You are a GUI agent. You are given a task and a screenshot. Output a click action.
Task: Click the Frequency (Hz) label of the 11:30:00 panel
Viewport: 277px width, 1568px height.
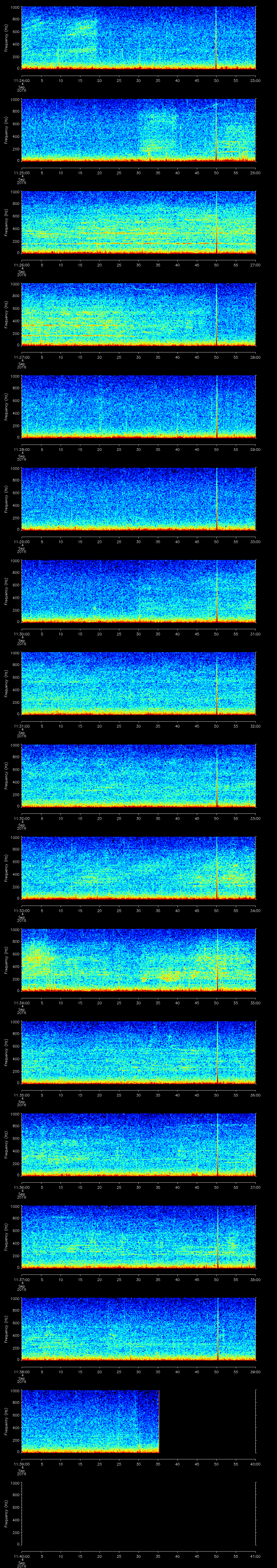(x=6, y=590)
